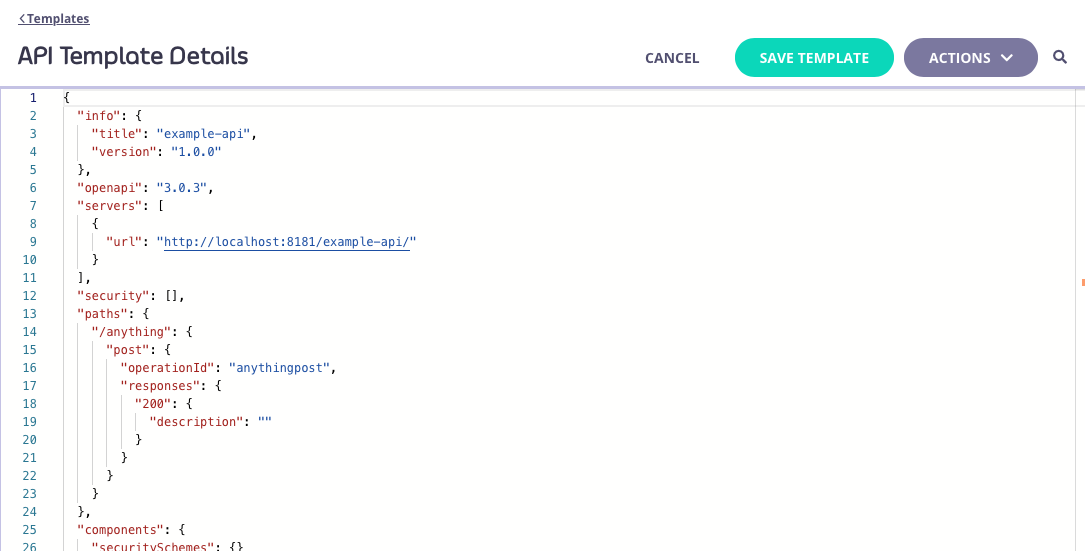Go back via the Templates link

(54, 19)
